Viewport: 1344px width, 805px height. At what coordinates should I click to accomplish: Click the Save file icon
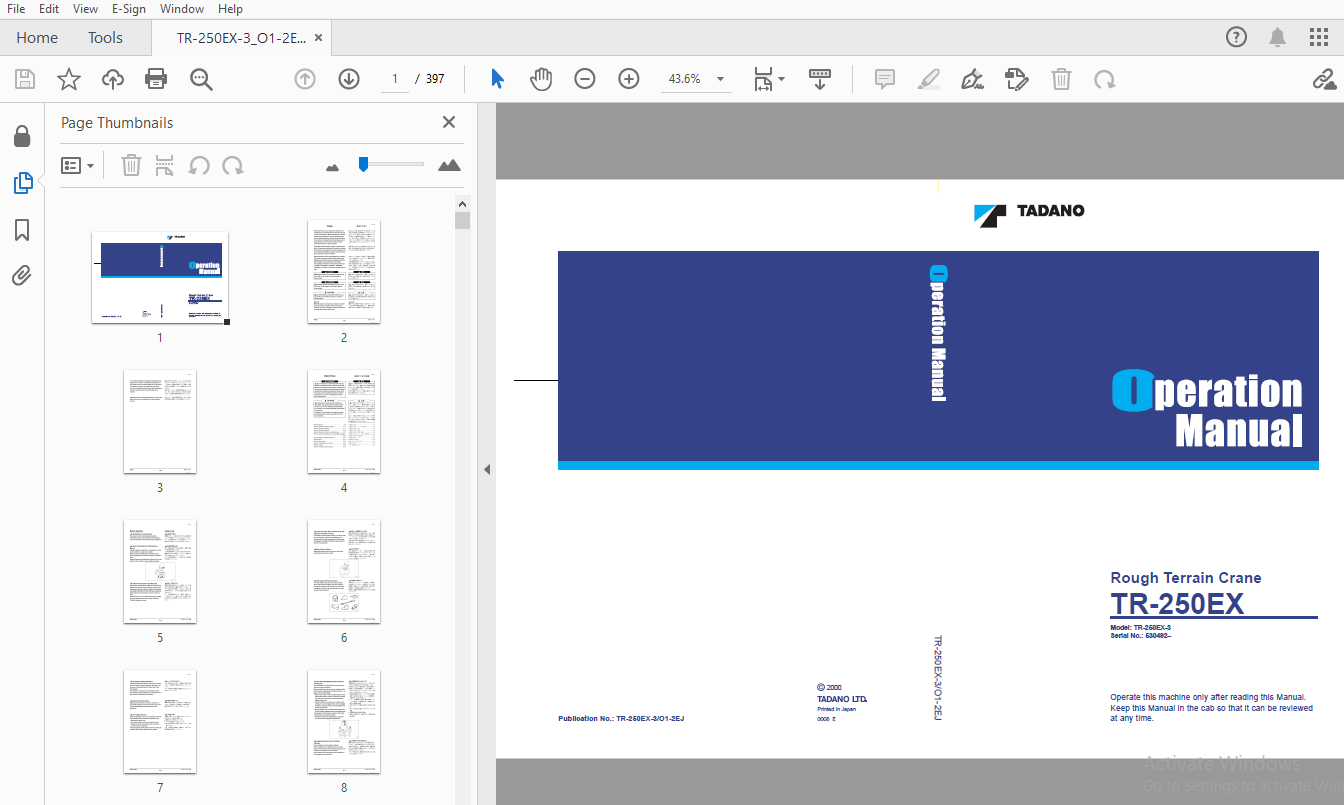click(25, 79)
